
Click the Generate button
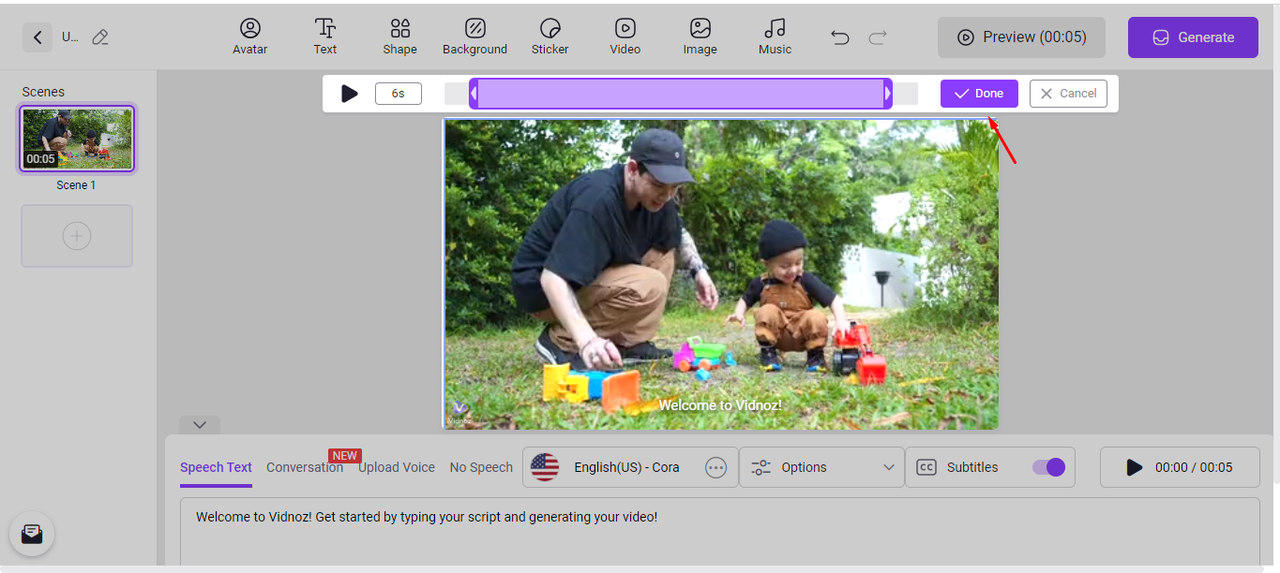1193,37
